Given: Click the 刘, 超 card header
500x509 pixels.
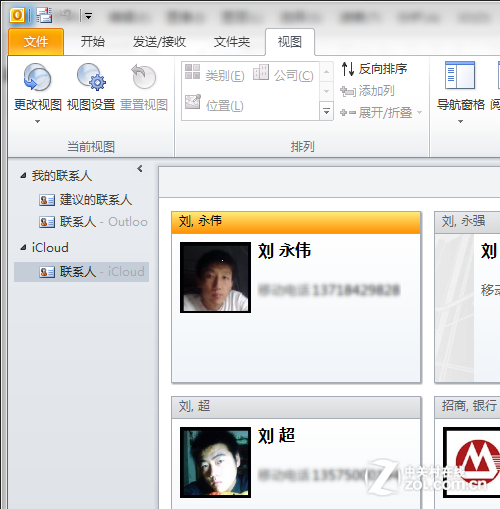Looking at the screenshot, I should point(296,407).
